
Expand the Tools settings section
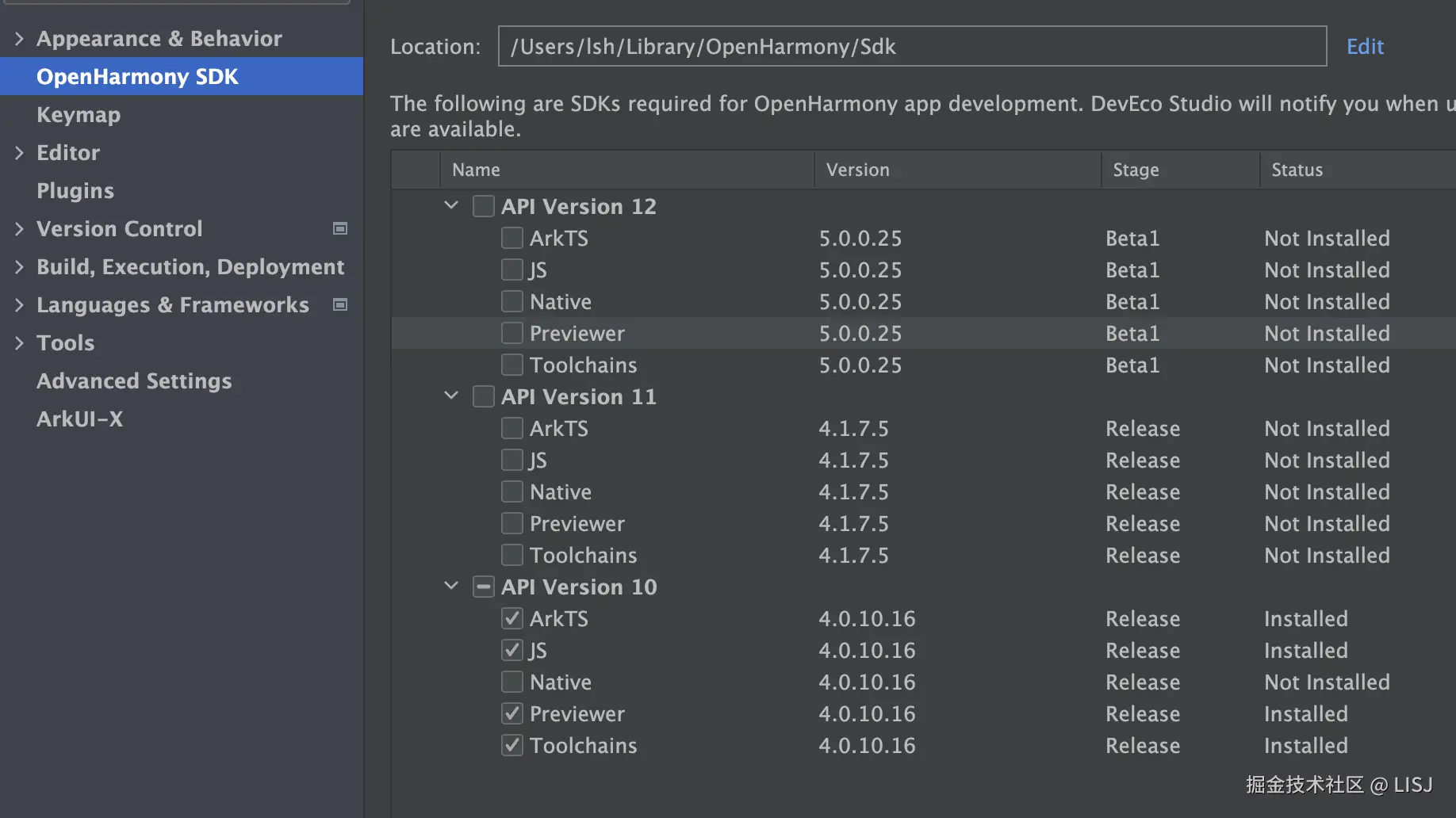pyautogui.click(x=19, y=342)
